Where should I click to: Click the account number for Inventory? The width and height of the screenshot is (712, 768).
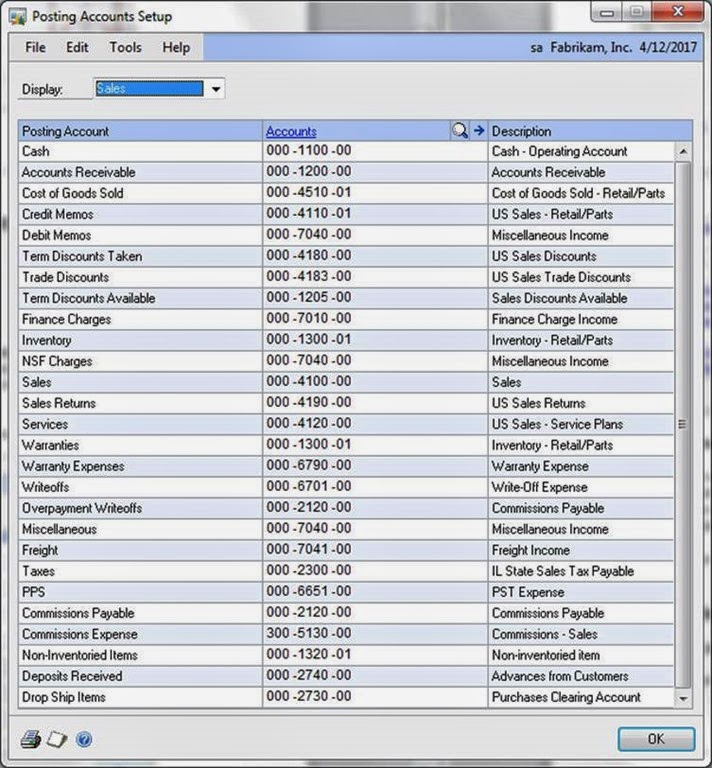point(374,340)
